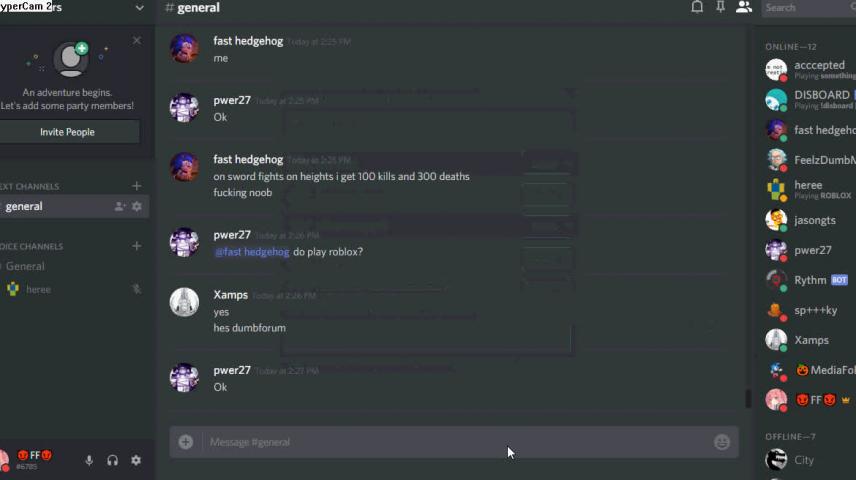Focus the Message #general input field
Image resolution: width=856 pixels, height=480 pixels.
click(457, 442)
